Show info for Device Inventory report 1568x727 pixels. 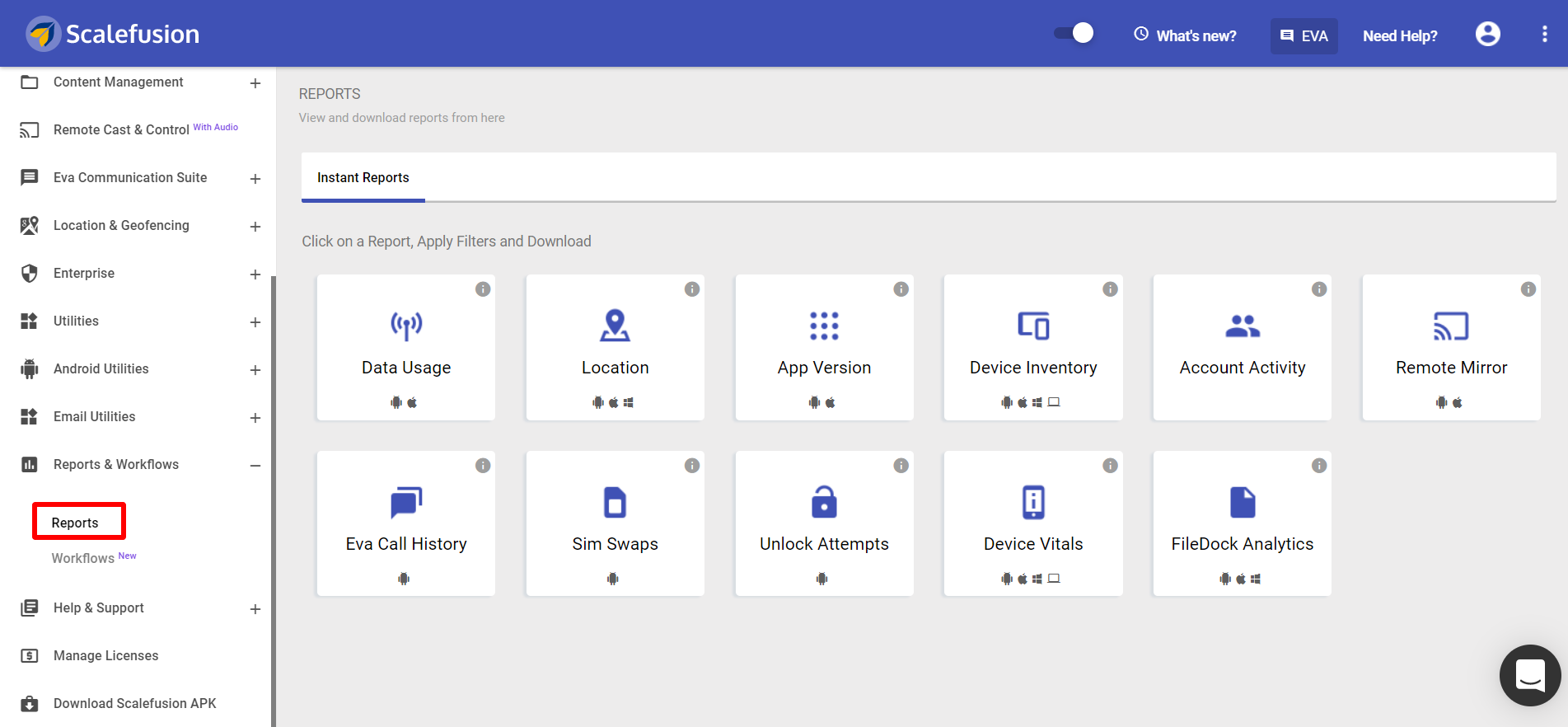point(1110,288)
